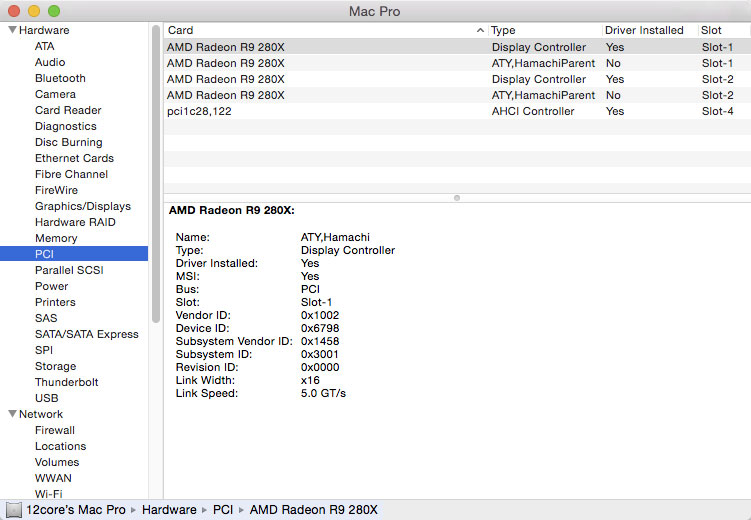The height and width of the screenshot is (520, 751).
Task: Select Camera in the sidebar
Action: [x=55, y=94]
